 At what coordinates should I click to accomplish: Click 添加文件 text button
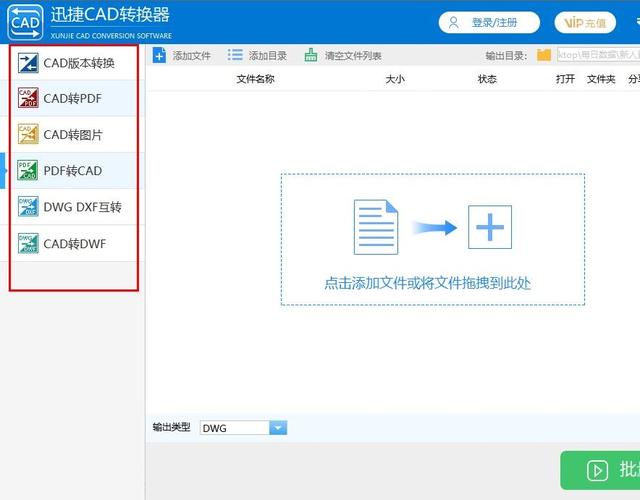[x=191, y=56]
